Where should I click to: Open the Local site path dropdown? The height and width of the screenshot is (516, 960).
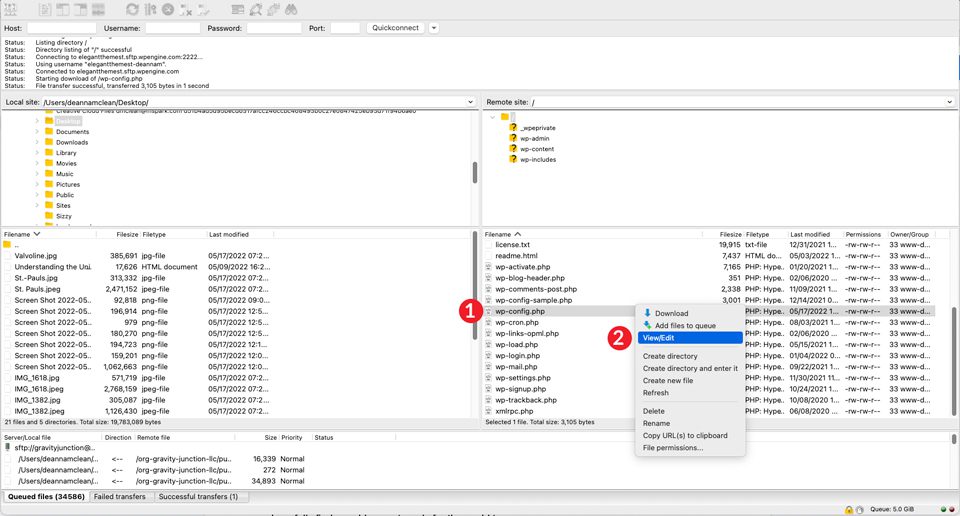470,102
